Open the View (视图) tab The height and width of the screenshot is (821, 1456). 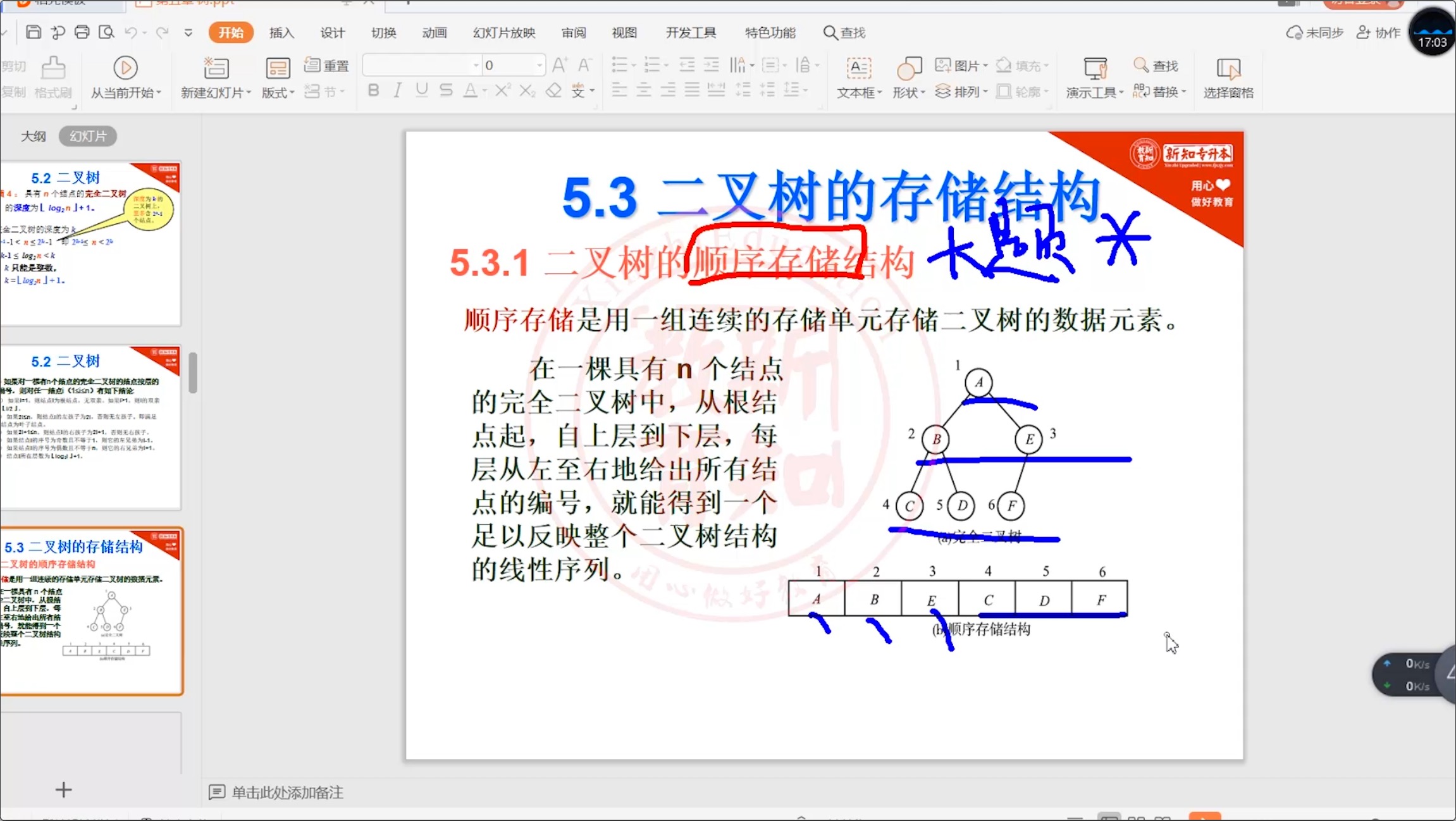point(624,33)
